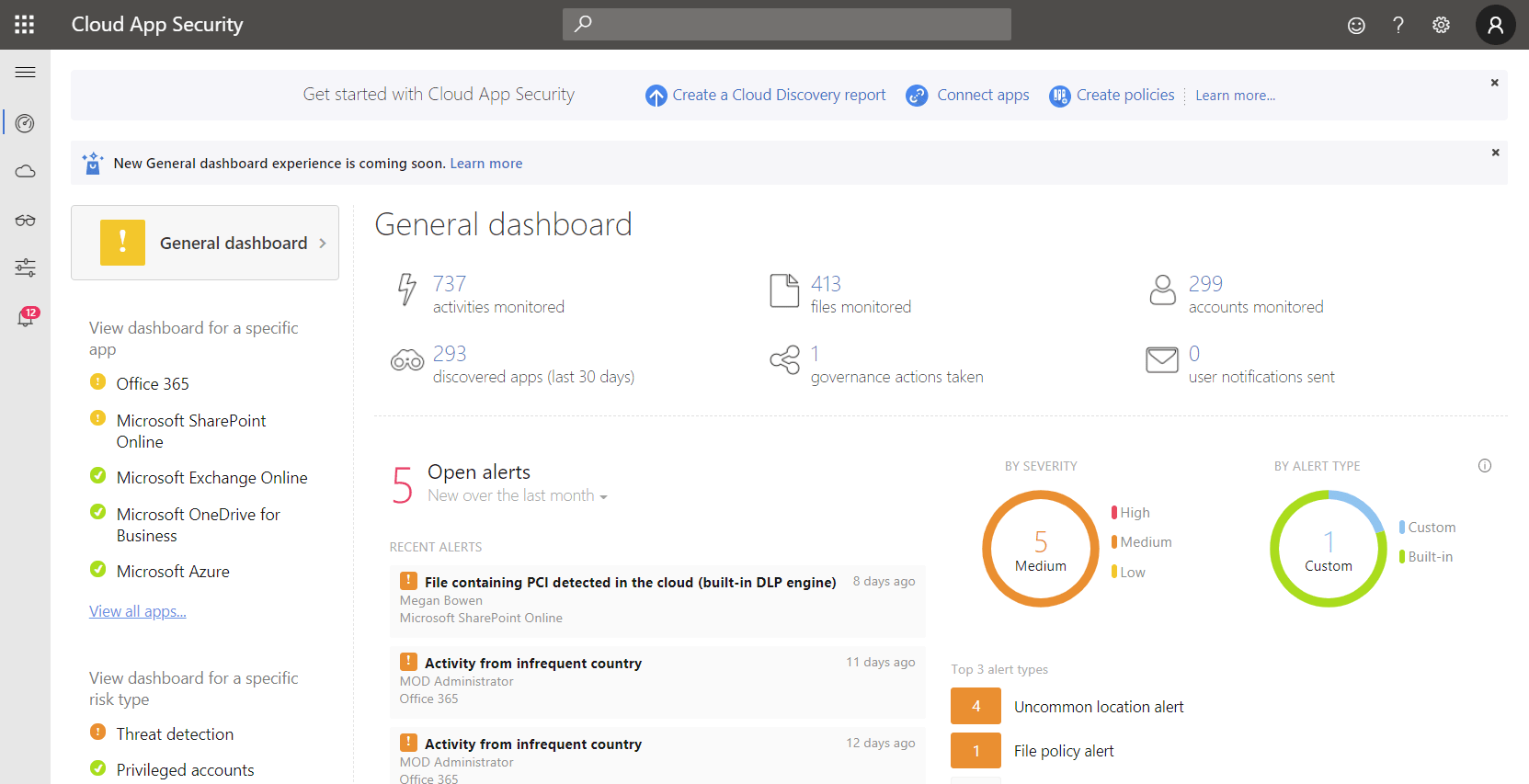
Task: Click the Create policies icon
Action: coord(1060,96)
